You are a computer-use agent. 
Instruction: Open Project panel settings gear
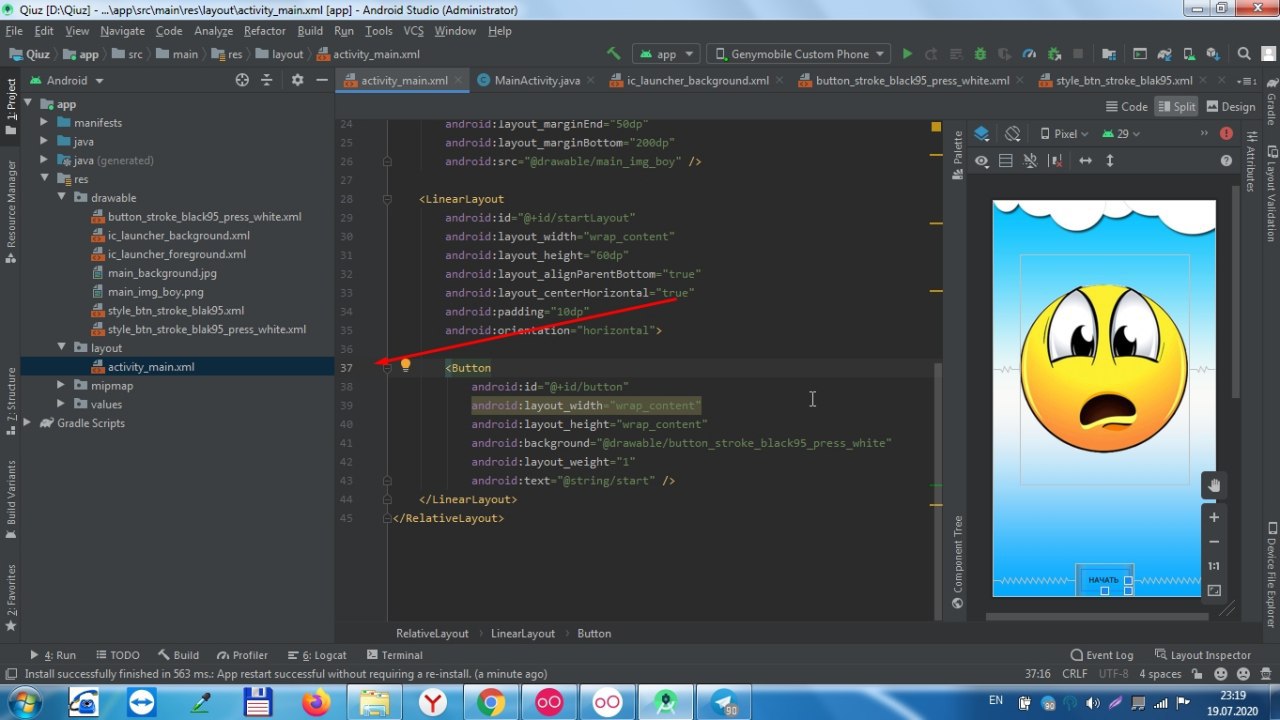pyautogui.click(x=297, y=80)
